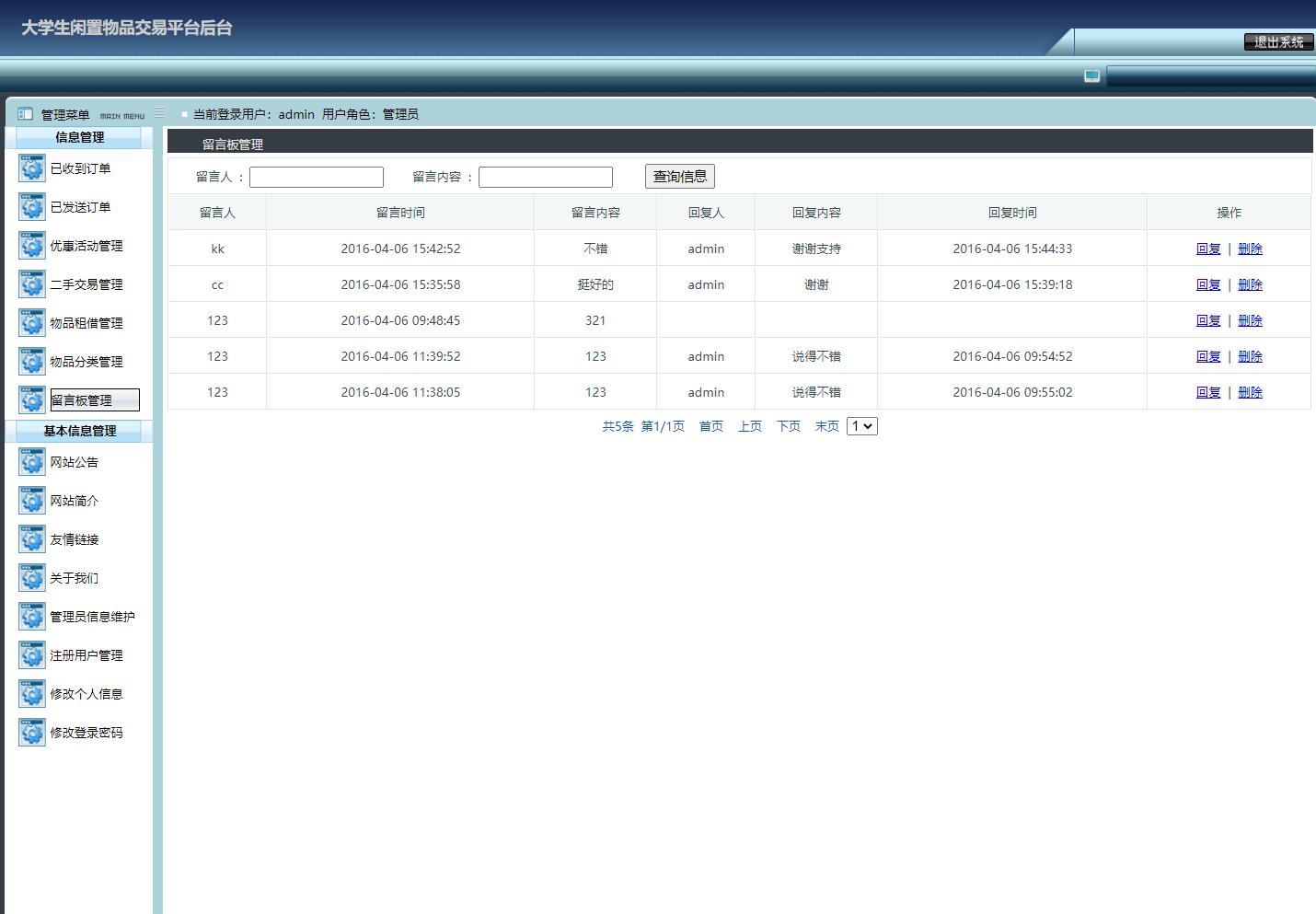
Task: Click the 网站公告 gear icon
Action: [32, 462]
